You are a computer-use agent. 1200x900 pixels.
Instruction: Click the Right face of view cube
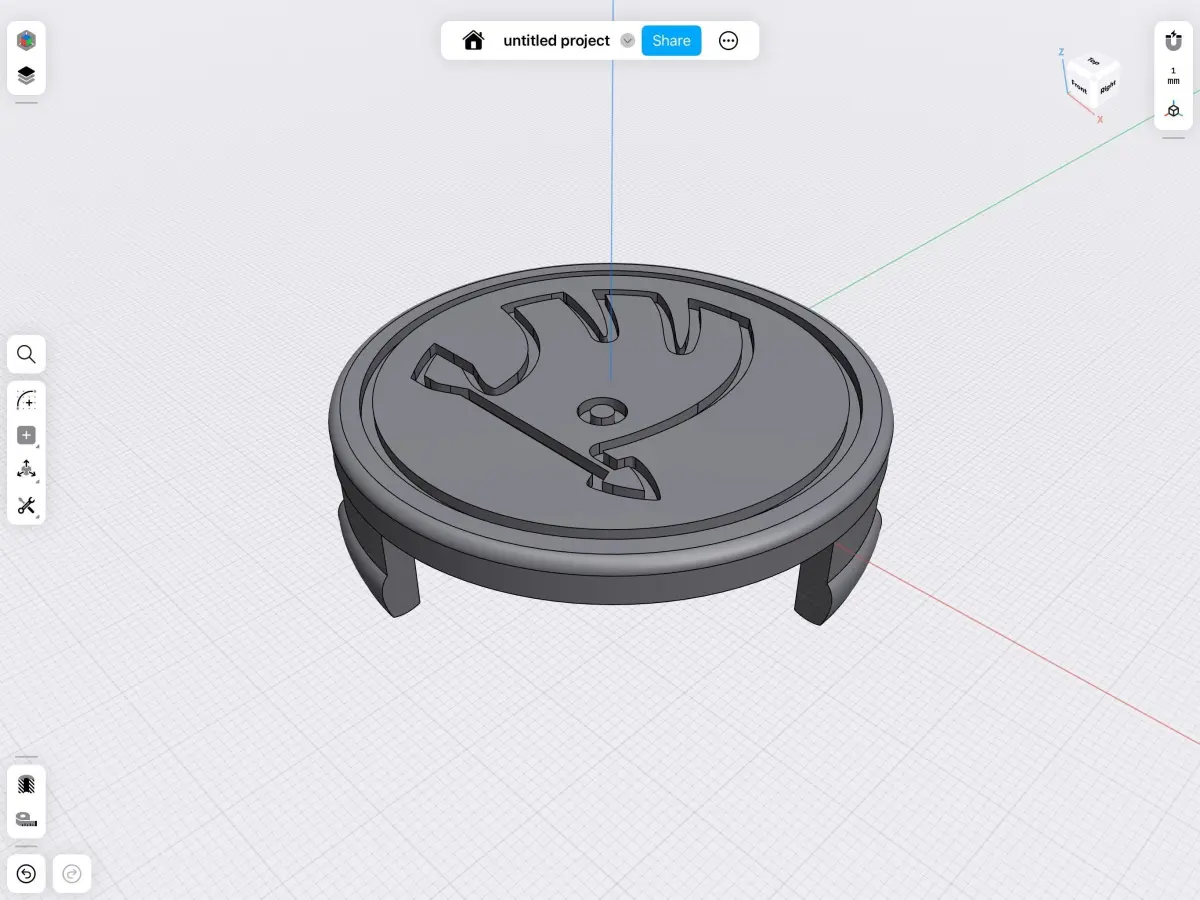click(x=1106, y=90)
